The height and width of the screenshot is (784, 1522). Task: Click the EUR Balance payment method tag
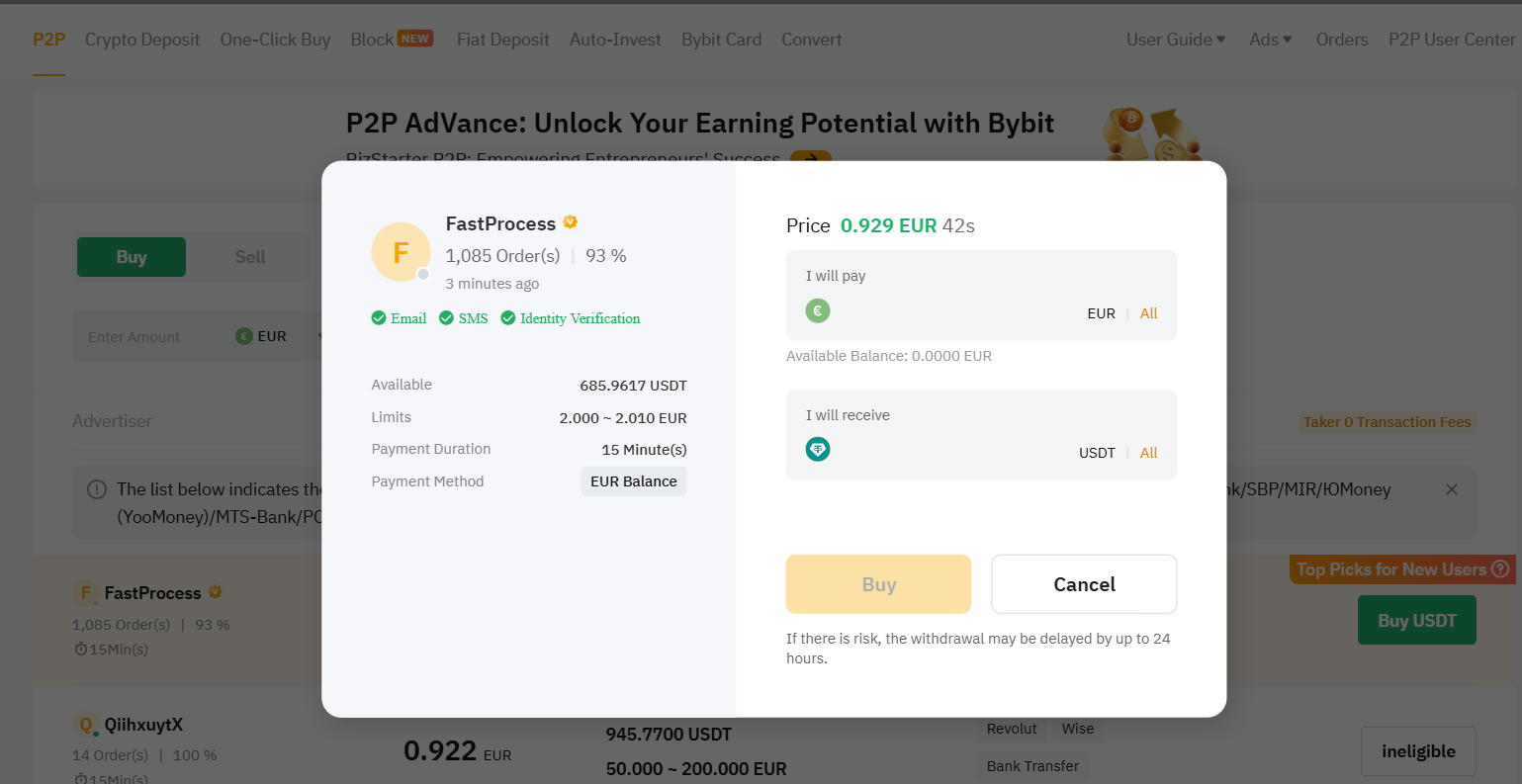point(634,481)
